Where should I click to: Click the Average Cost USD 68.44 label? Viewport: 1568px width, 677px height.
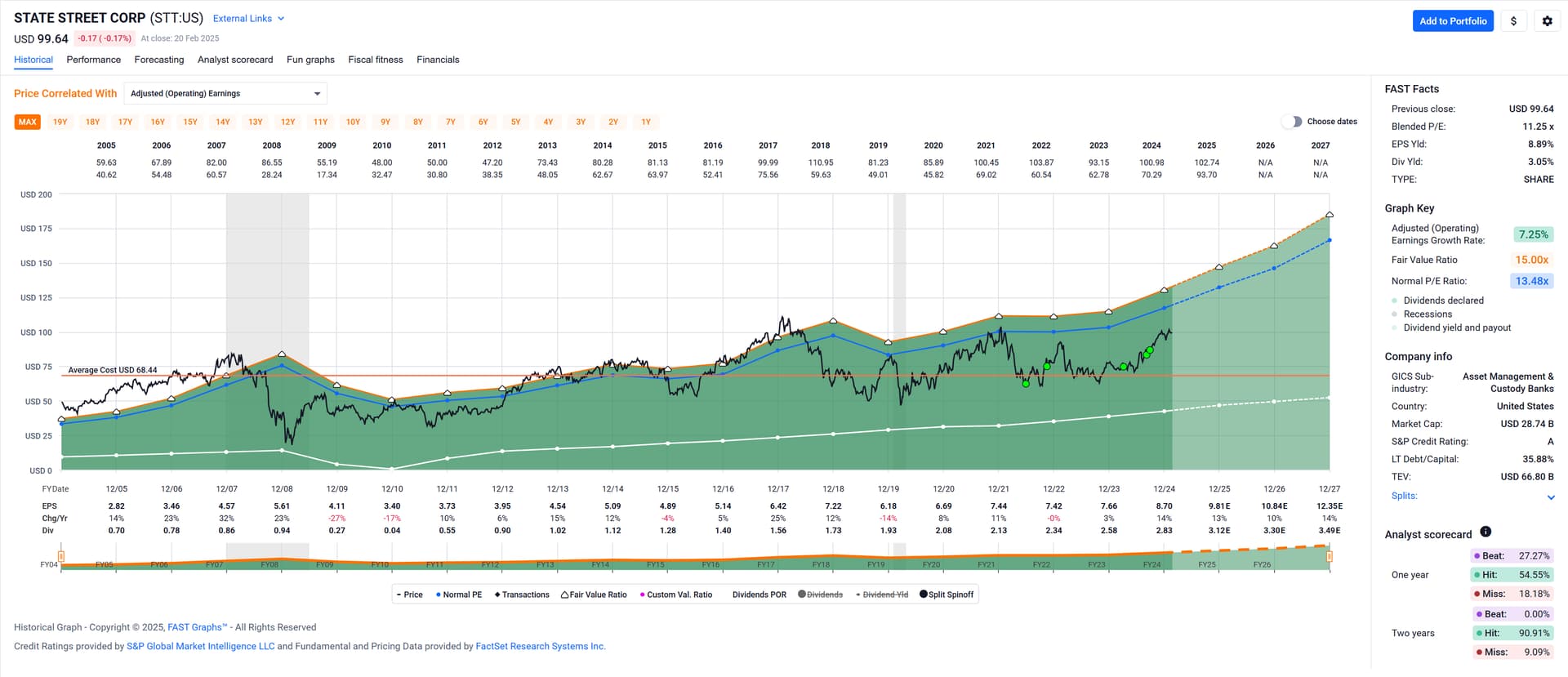[113, 370]
